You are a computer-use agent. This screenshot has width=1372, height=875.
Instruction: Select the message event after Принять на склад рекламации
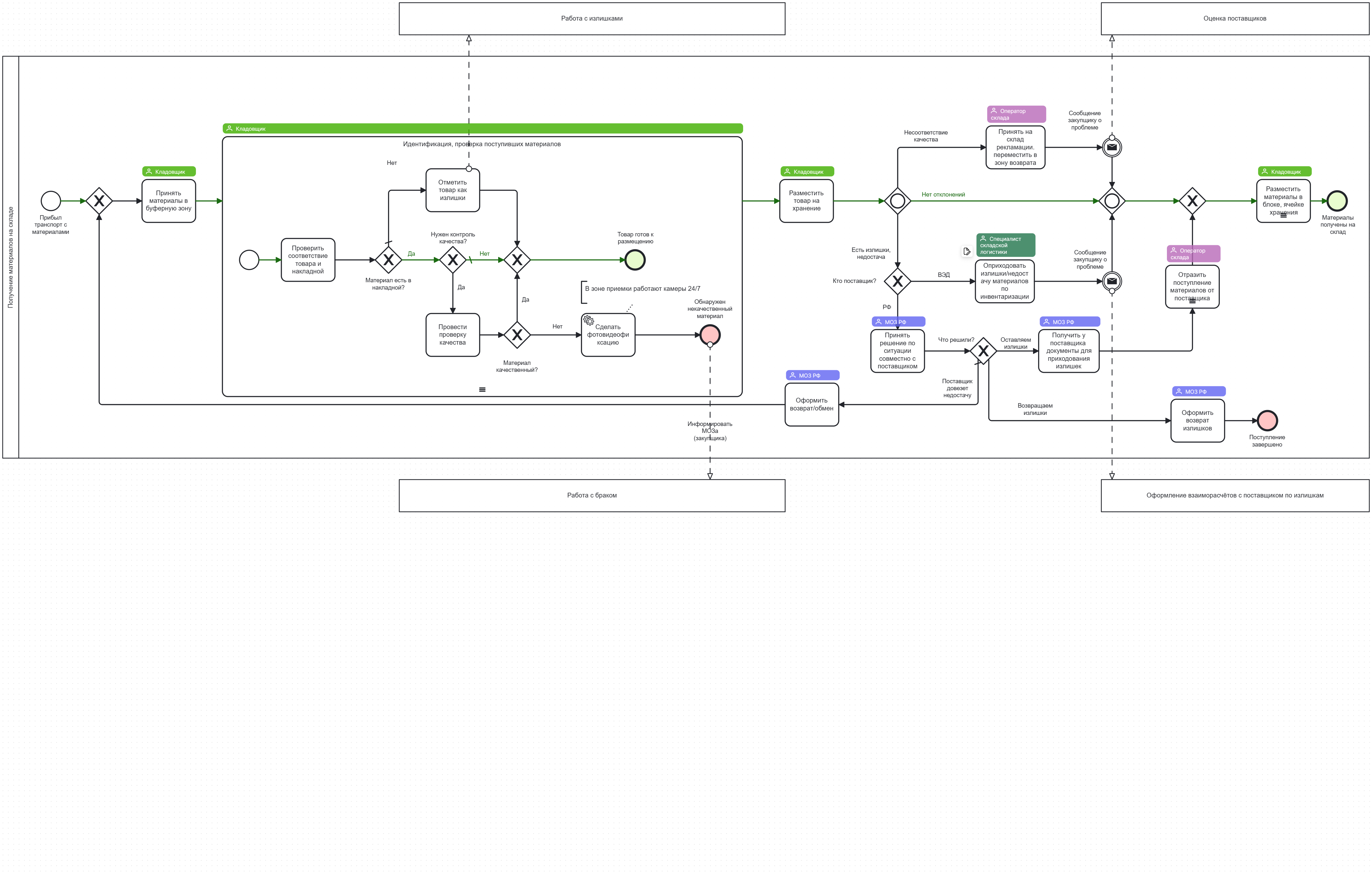(1112, 147)
